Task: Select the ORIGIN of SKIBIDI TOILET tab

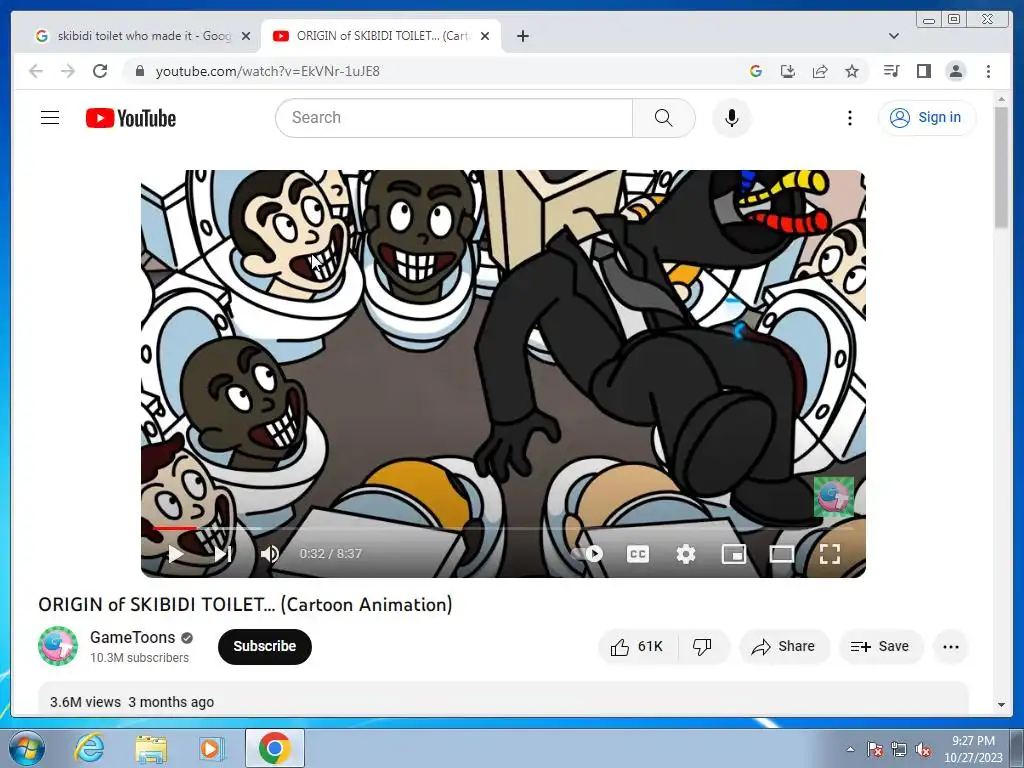Action: (x=382, y=36)
